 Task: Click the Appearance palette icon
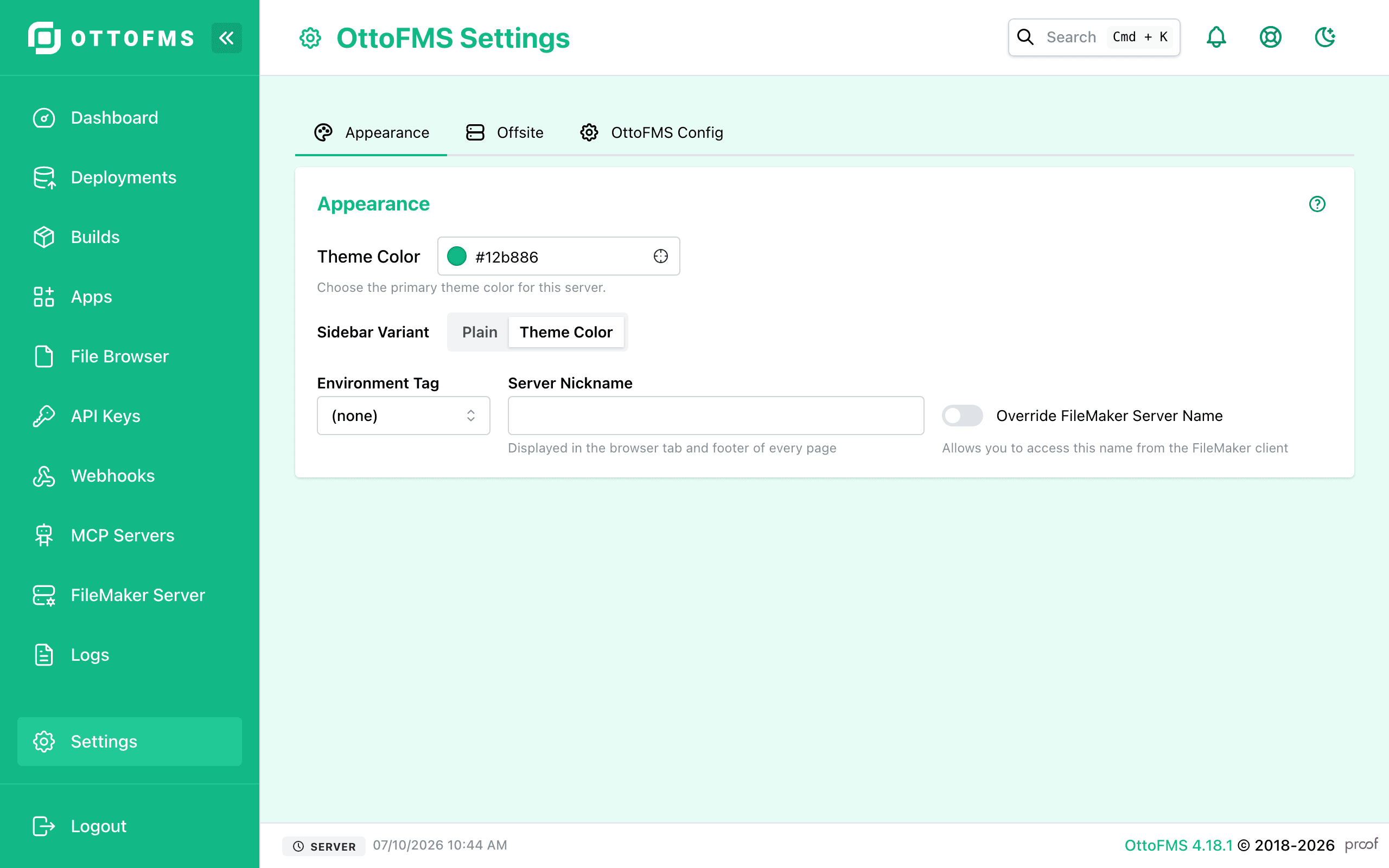coord(324,132)
